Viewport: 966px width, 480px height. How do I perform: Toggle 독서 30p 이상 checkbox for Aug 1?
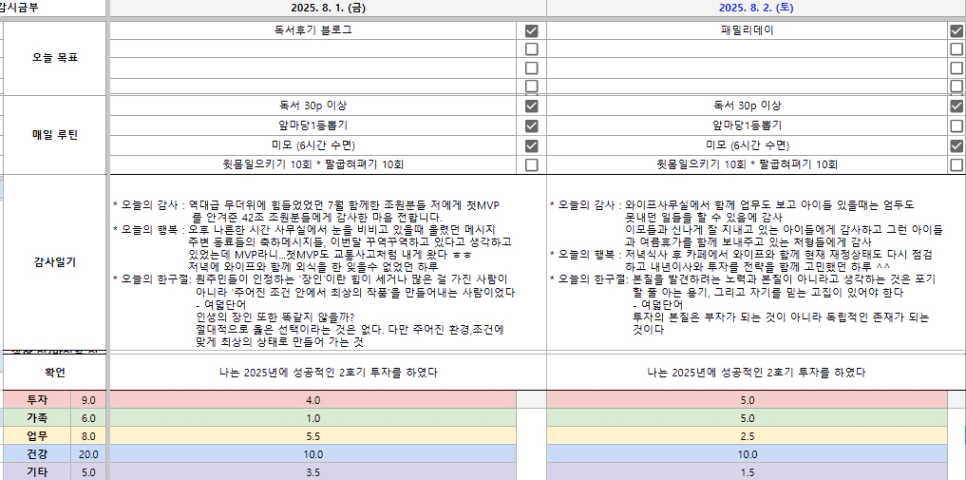pos(531,106)
